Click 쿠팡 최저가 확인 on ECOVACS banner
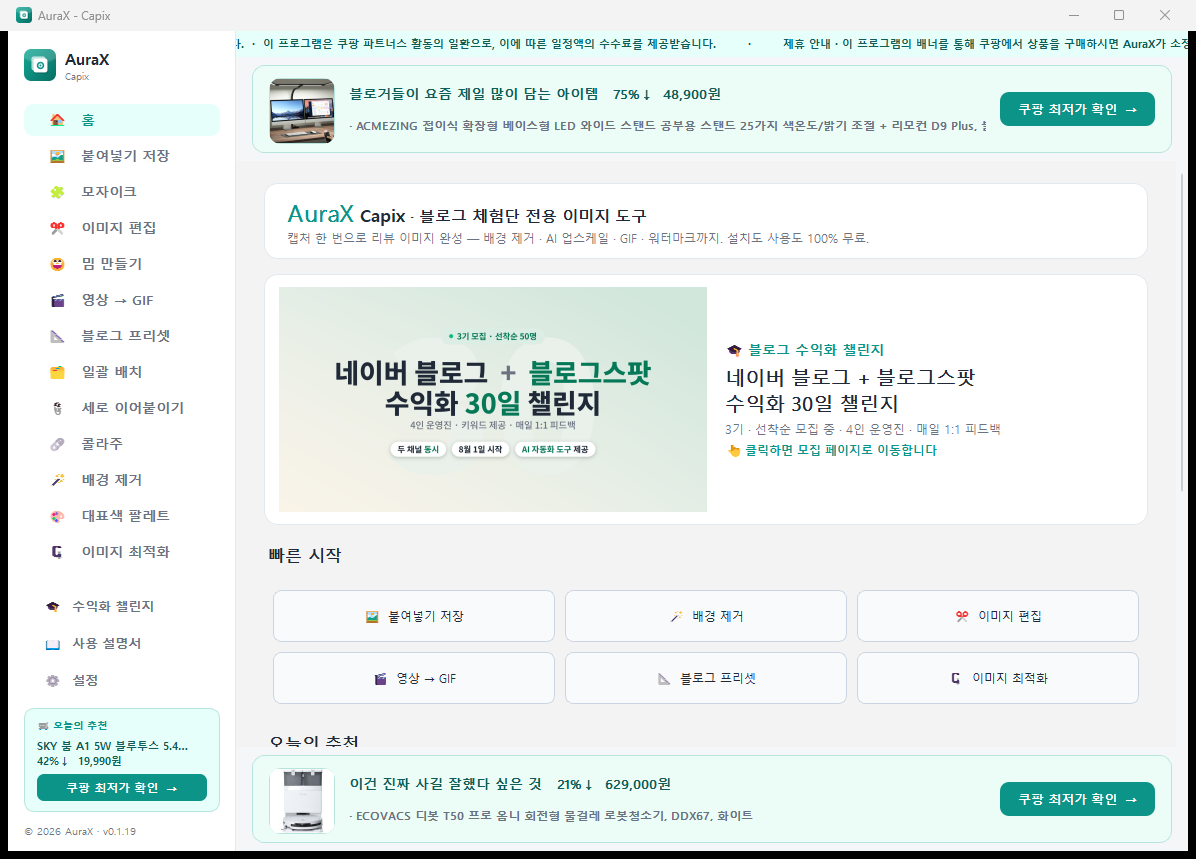Screen dimensions: 1196x859 coord(1077,799)
